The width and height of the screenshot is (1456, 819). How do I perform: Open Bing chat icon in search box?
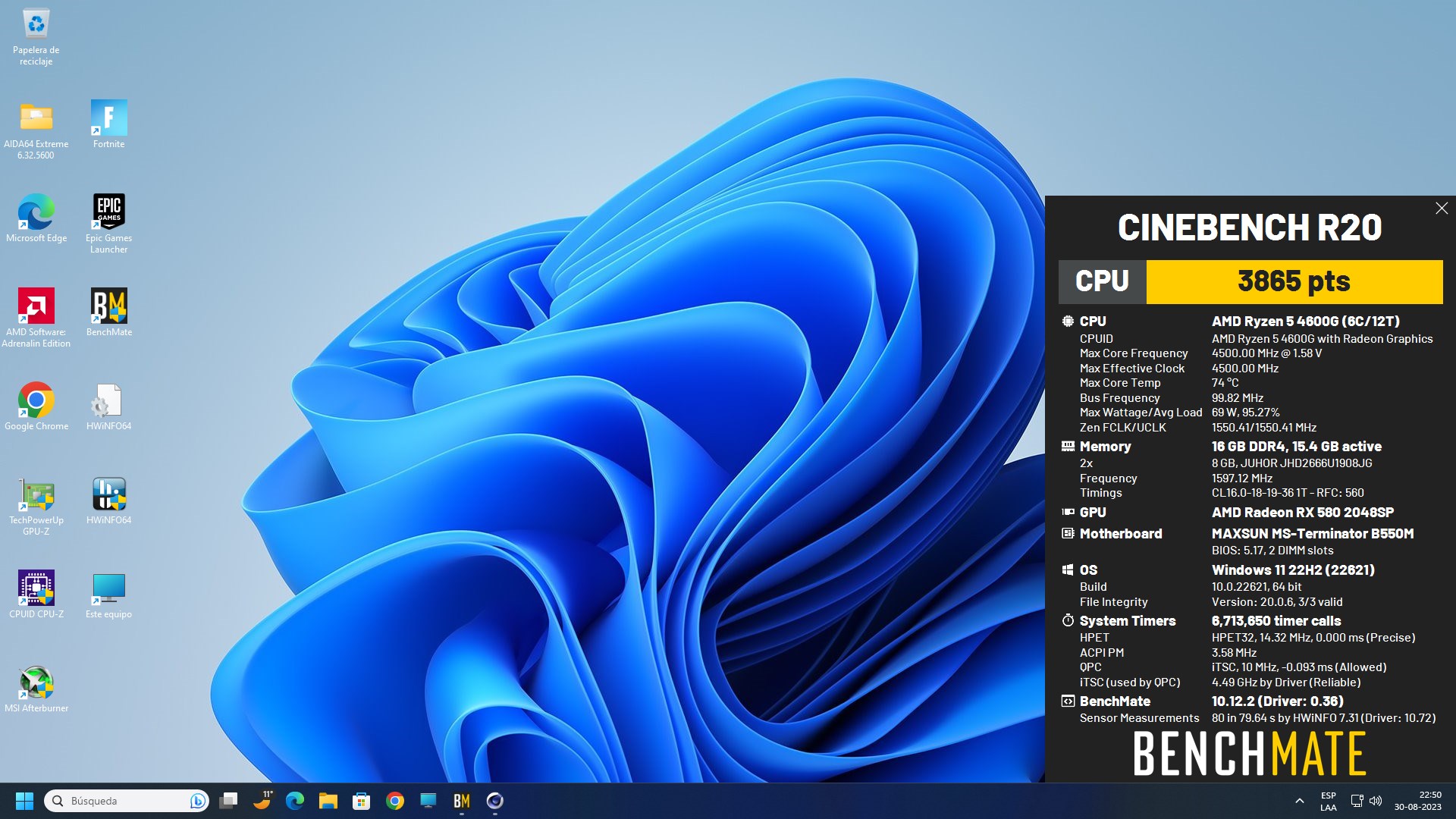[x=197, y=801]
